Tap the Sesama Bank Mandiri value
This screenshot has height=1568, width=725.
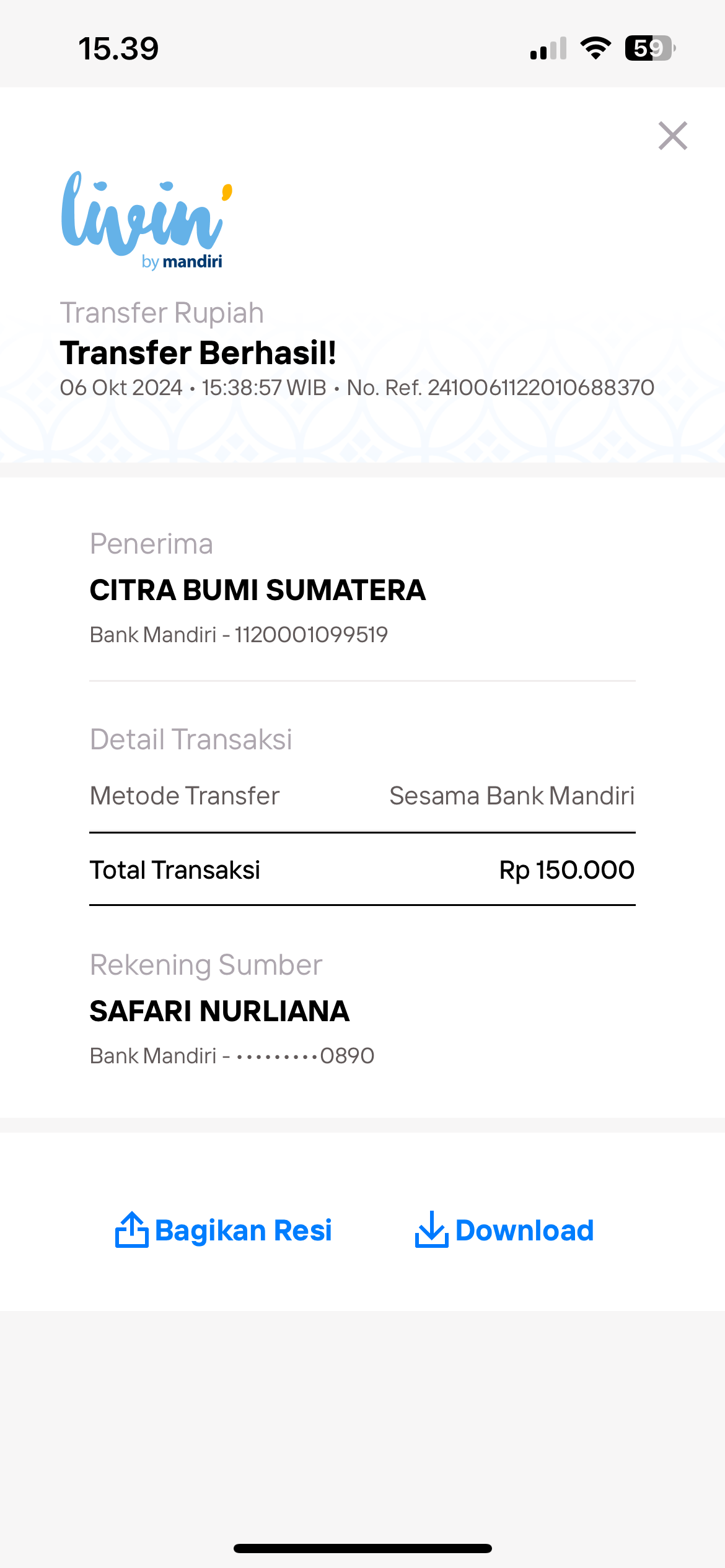tap(512, 796)
